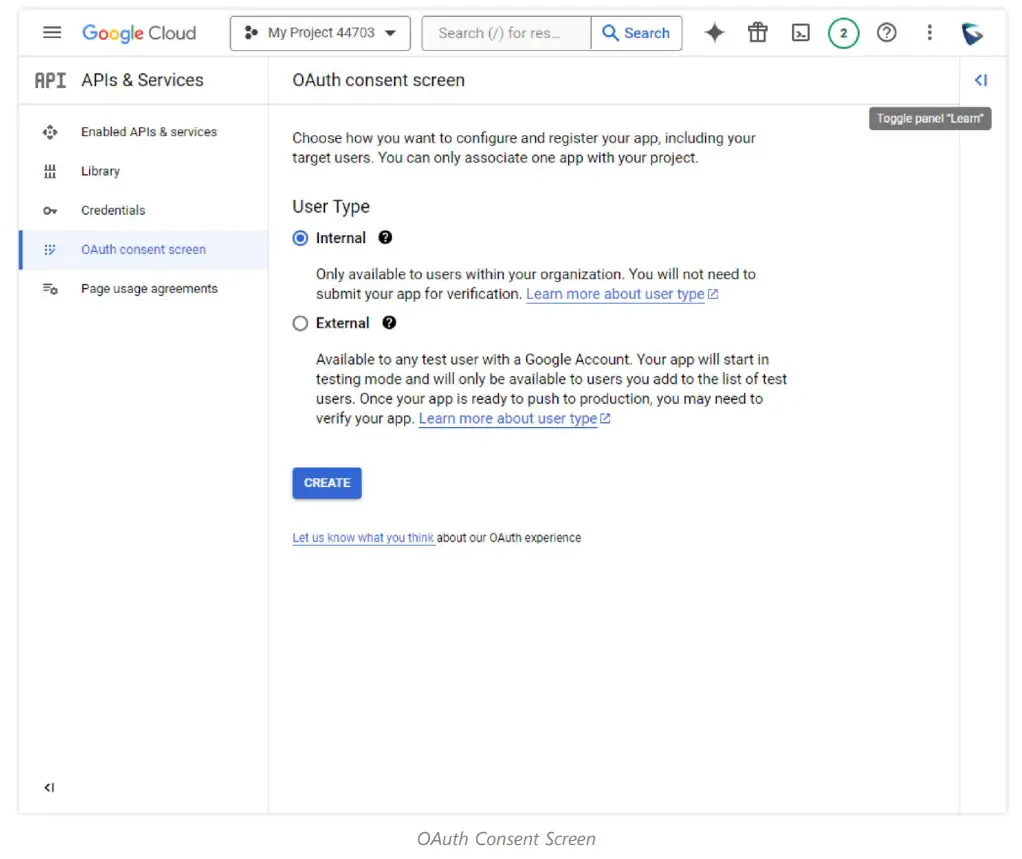1022x859 pixels.
Task: Open notifications badge showing 2
Action: [843, 33]
